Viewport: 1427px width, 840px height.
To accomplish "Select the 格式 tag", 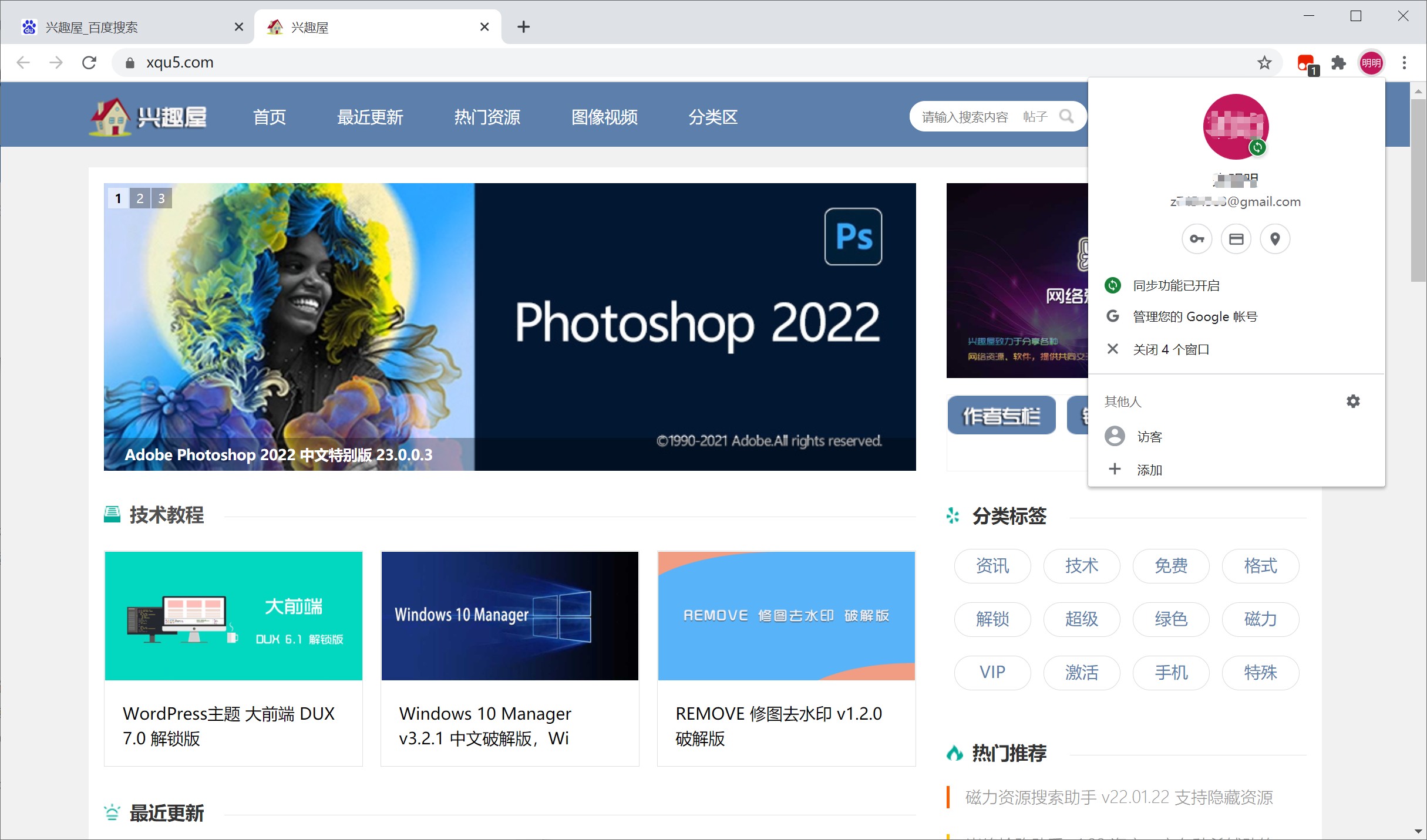I will coord(1260,566).
